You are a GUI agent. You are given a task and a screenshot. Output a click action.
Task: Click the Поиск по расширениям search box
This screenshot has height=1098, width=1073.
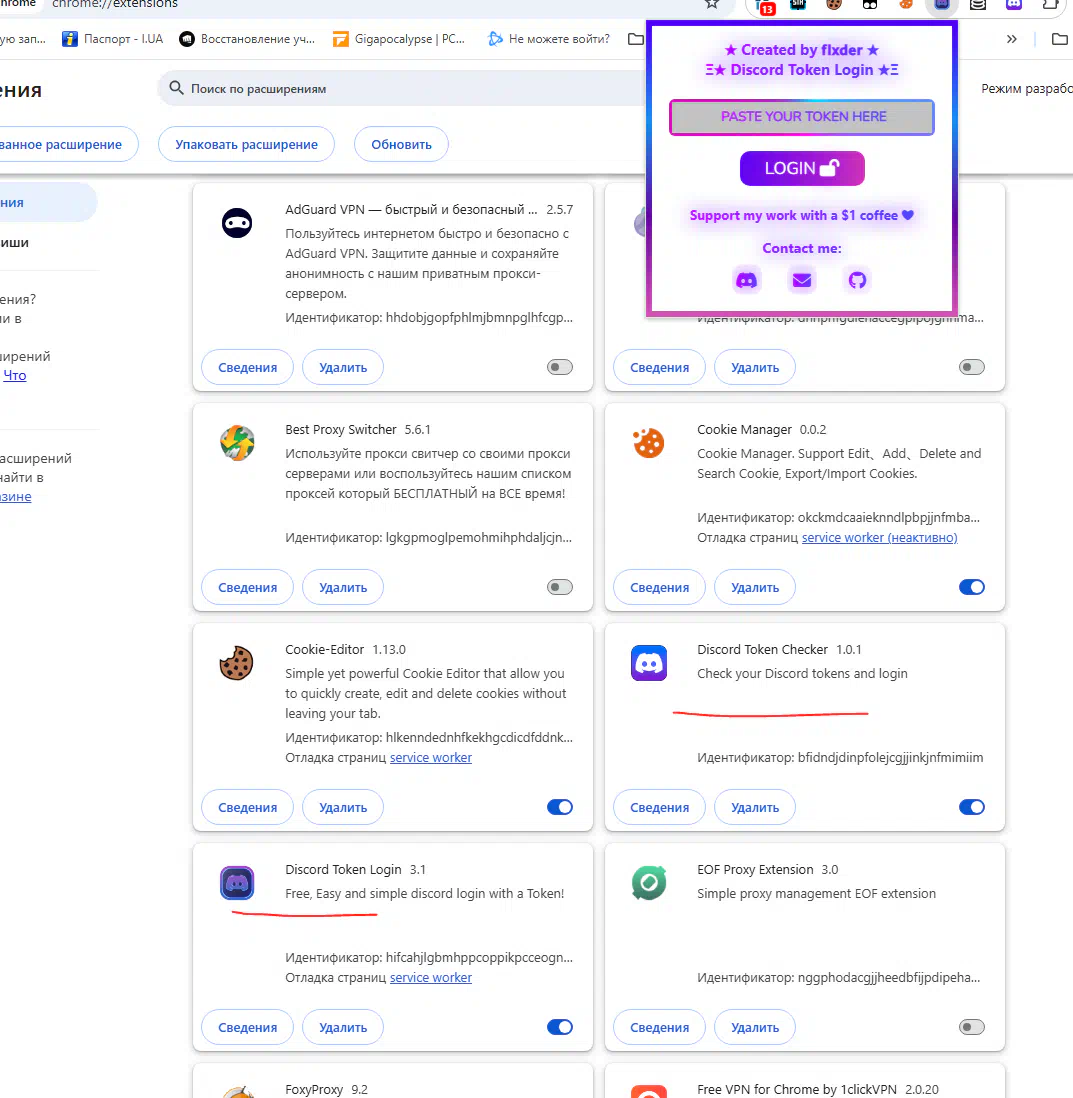tap(403, 89)
